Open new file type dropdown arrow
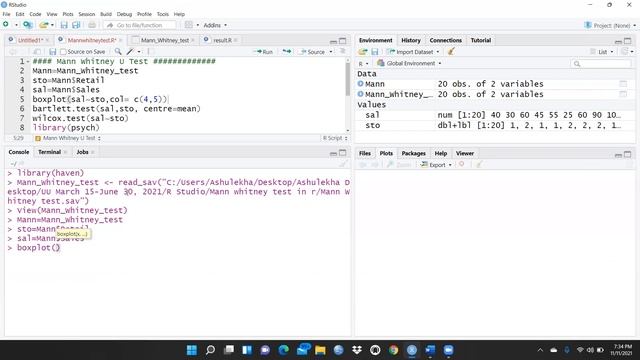The width and height of the screenshot is (640, 360). click(x=16, y=25)
